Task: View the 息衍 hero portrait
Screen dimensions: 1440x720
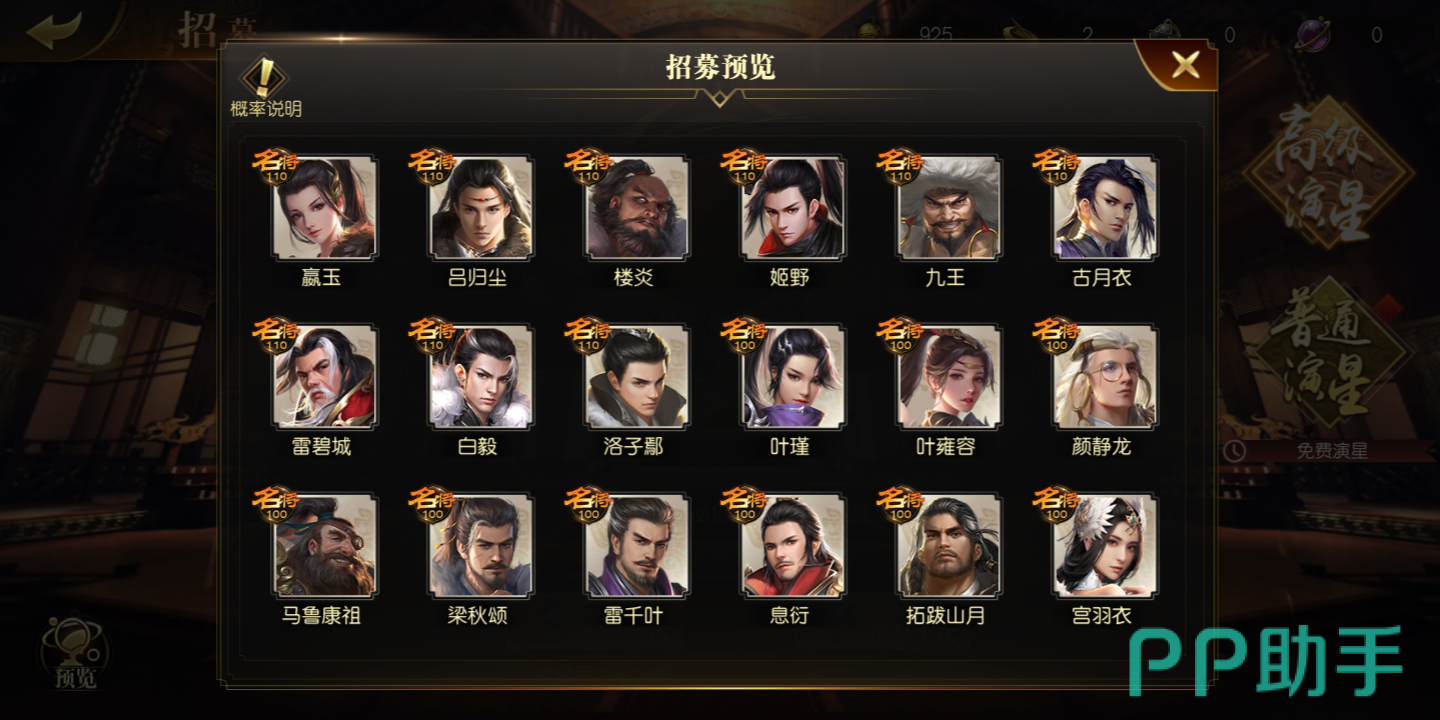Action: pos(793,546)
